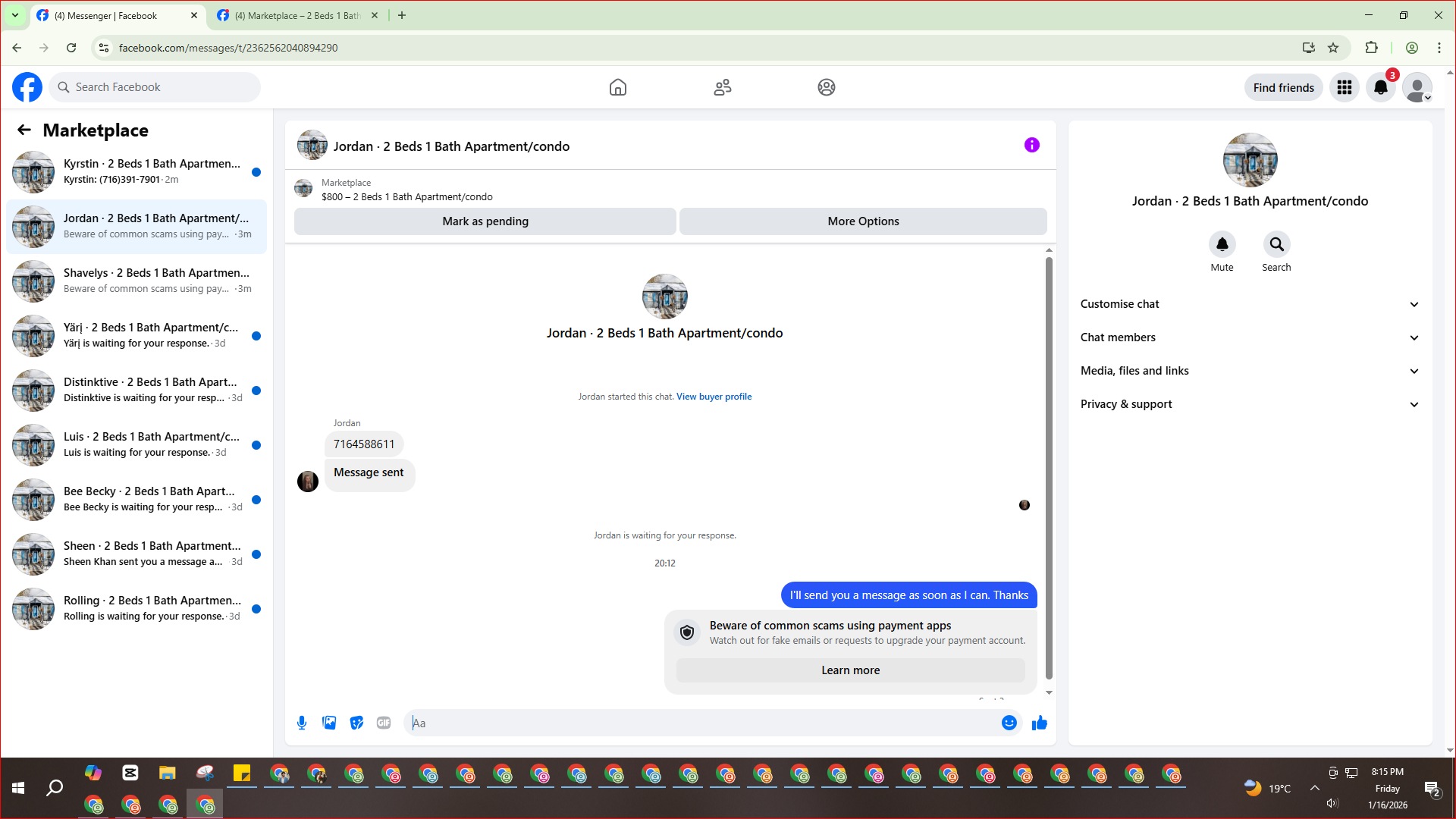Open the Facebook menu grid icon
The image size is (1456, 819).
tap(1344, 87)
